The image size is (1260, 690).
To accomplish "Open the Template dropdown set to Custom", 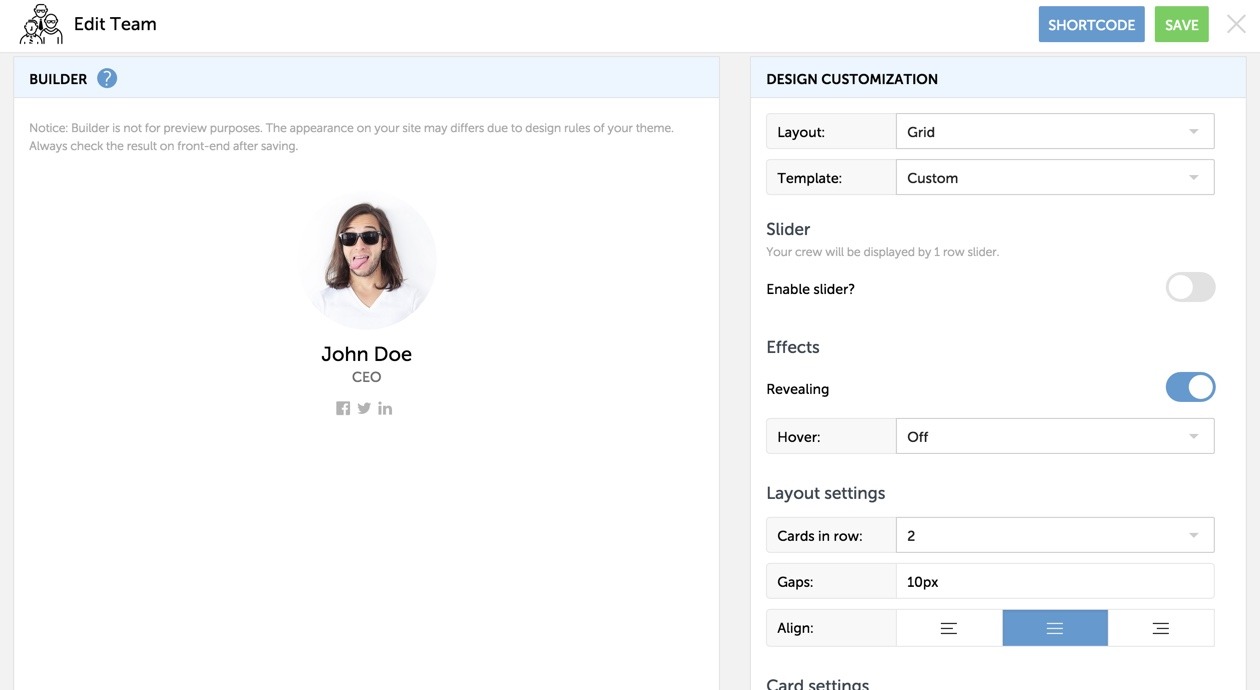I will (1054, 178).
